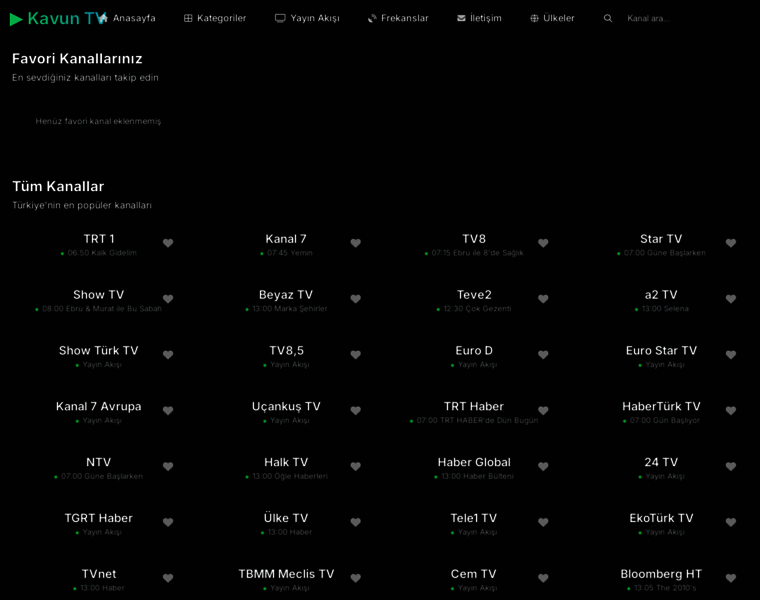
Task: Go to Yayın Akışı page
Action: [x=307, y=18]
